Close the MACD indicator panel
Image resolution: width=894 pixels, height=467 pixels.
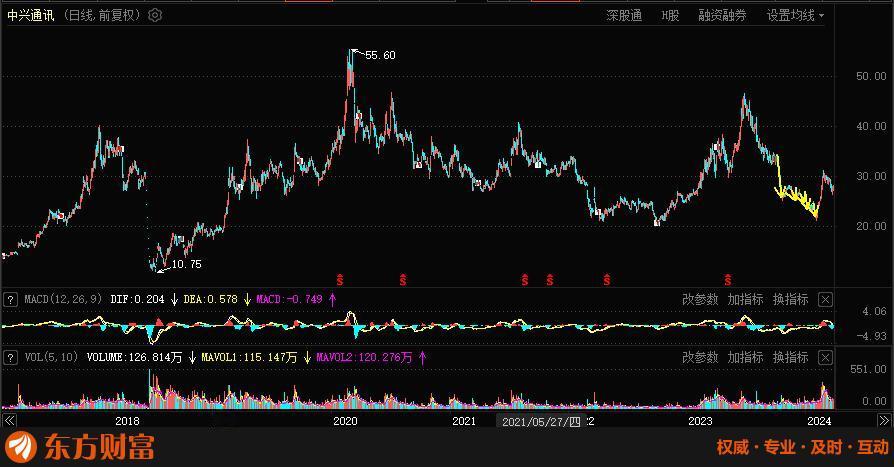(825, 299)
